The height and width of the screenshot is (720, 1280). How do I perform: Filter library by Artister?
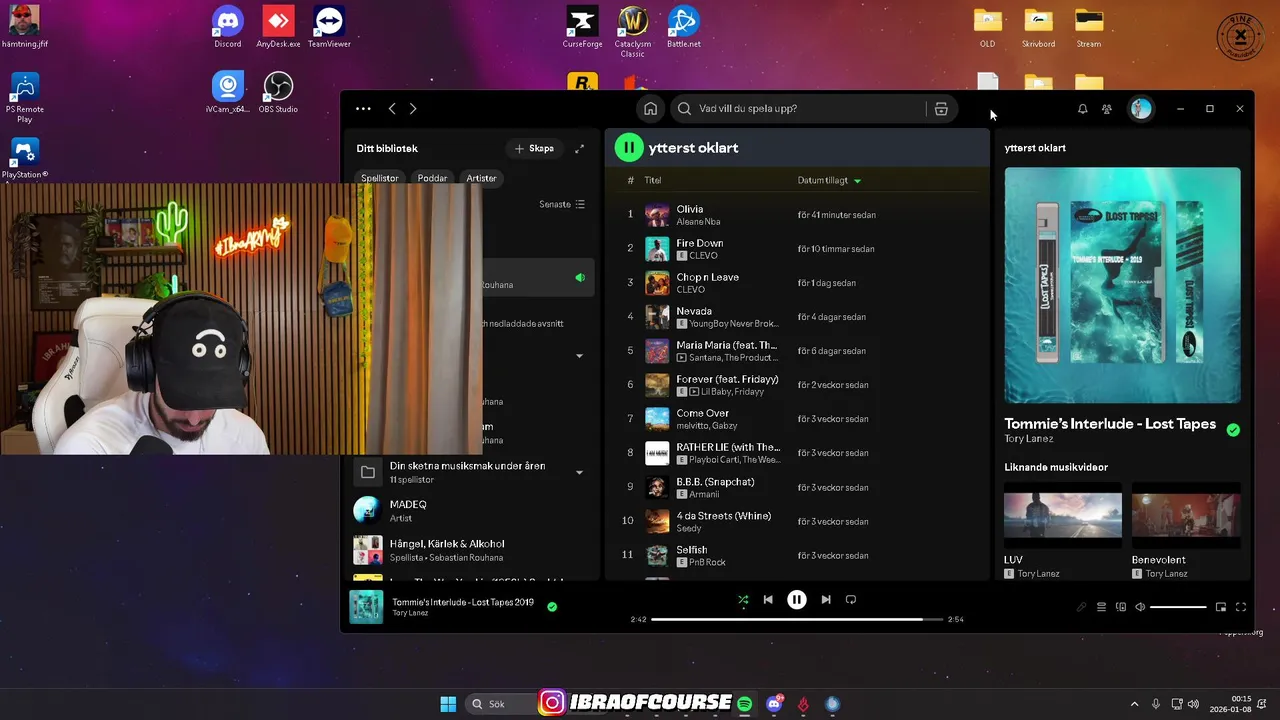tap(481, 178)
